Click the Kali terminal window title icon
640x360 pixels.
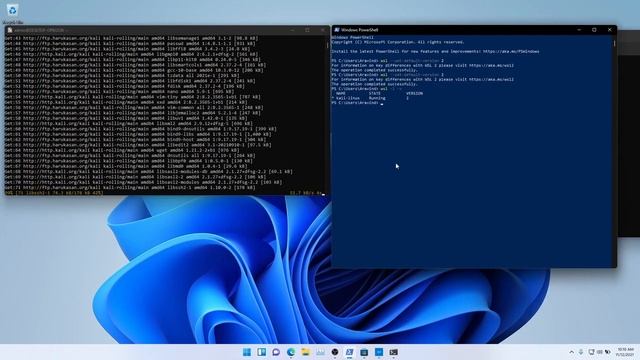click(x=10, y=30)
